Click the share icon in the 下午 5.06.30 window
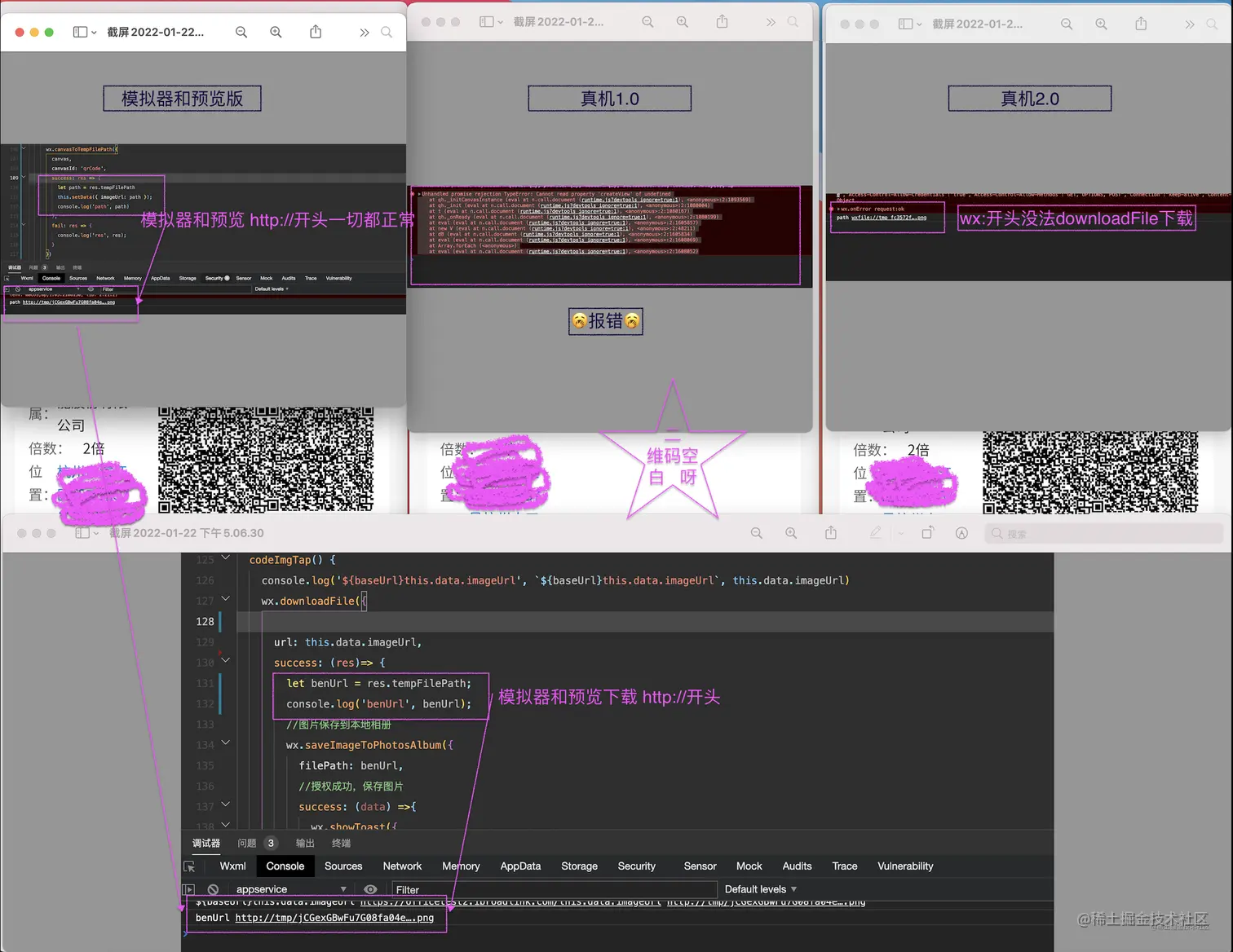The height and width of the screenshot is (952, 1233). pyautogui.click(x=831, y=532)
